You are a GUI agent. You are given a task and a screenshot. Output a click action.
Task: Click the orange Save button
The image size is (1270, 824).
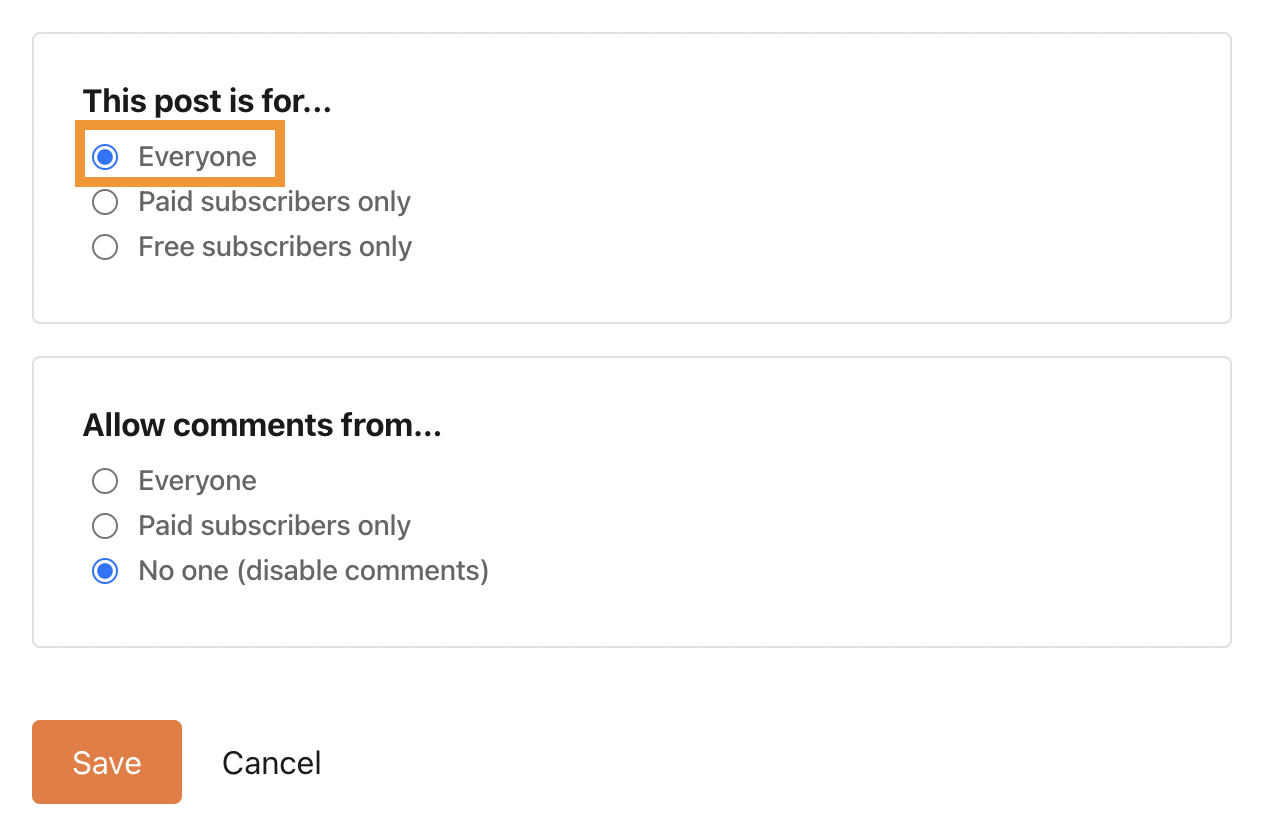107,762
